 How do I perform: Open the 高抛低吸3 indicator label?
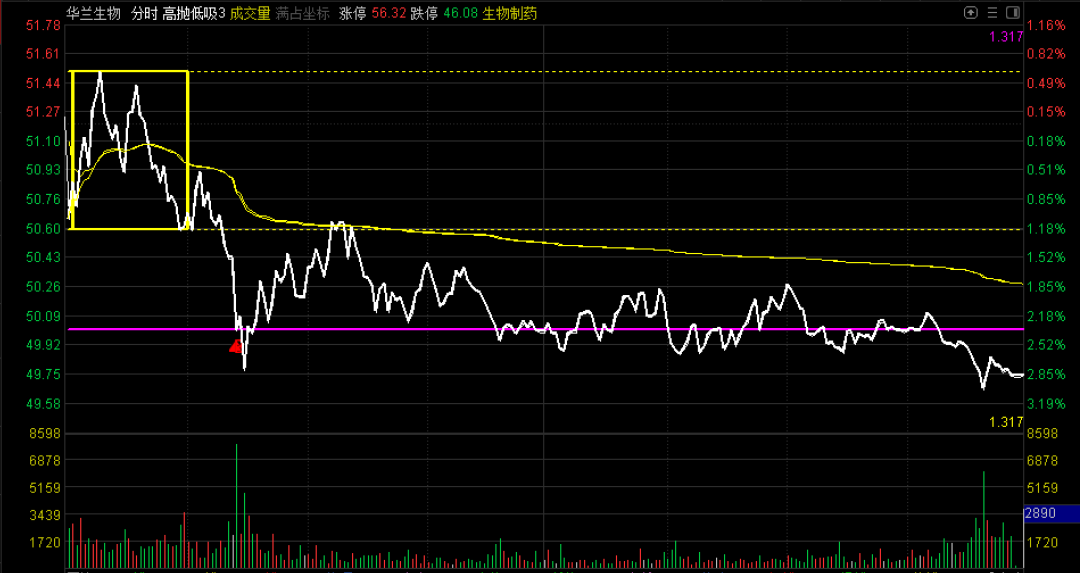pyautogui.click(x=194, y=13)
